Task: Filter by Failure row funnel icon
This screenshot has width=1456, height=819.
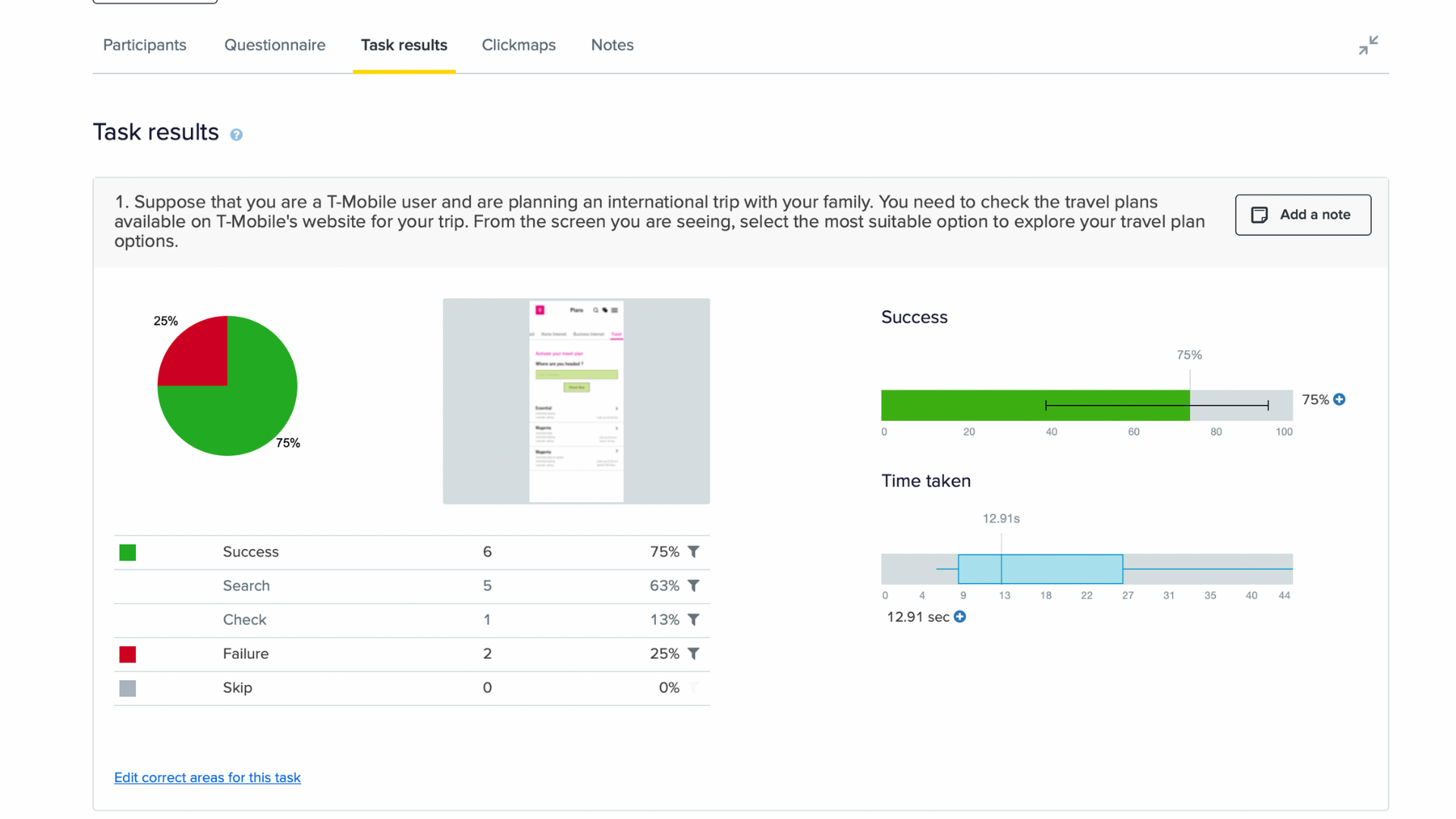Action: 693,654
